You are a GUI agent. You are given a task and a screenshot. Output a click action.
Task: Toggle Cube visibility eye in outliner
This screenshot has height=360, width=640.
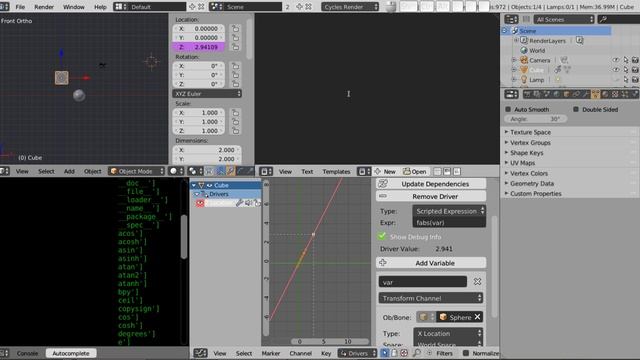(616, 70)
